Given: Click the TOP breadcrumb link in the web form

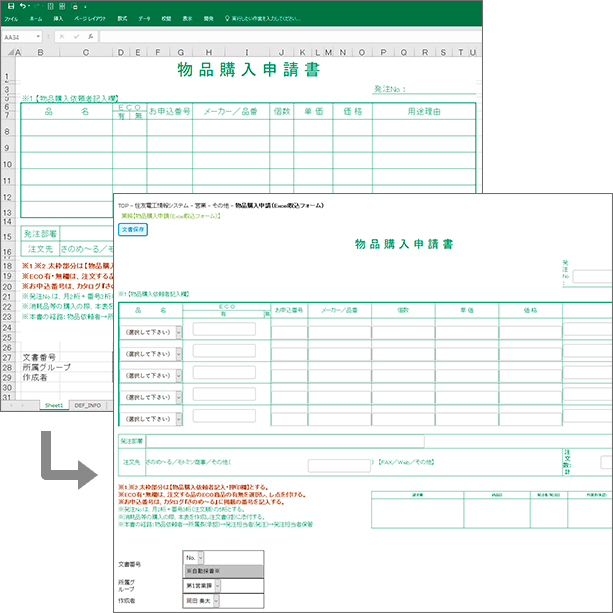Looking at the screenshot, I should 123,205.
